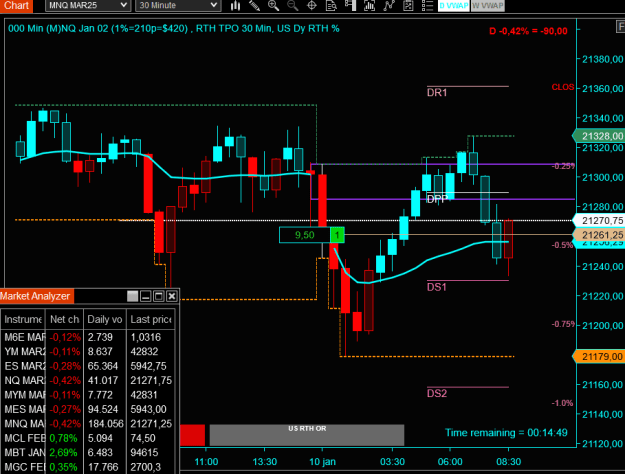625x474 pixels.
Task: Select the YM MAR instrument row
Action: pos(88,352)
